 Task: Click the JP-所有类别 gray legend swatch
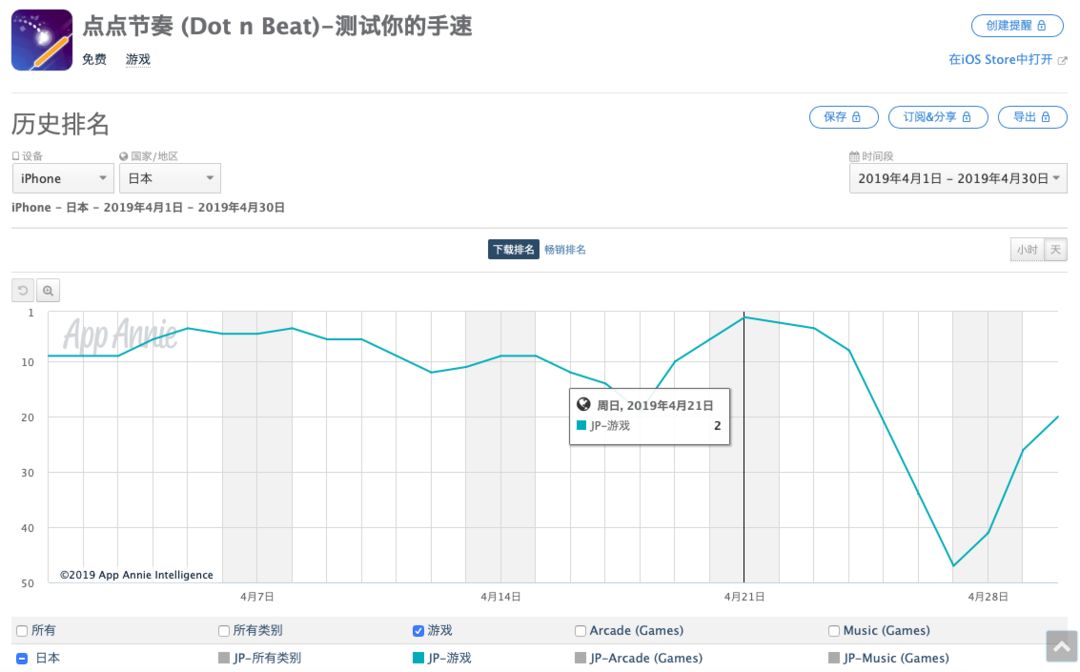point(224,658)
